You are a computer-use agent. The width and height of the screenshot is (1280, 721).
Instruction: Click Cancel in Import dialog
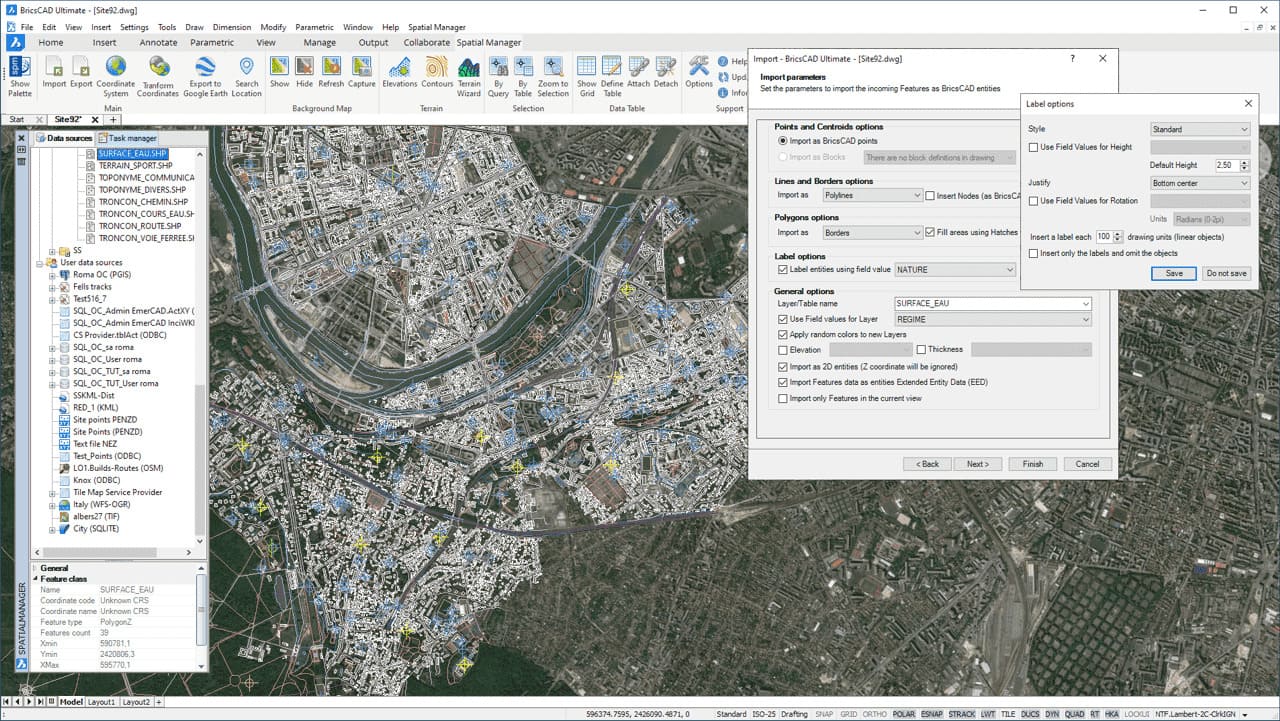1087,464
